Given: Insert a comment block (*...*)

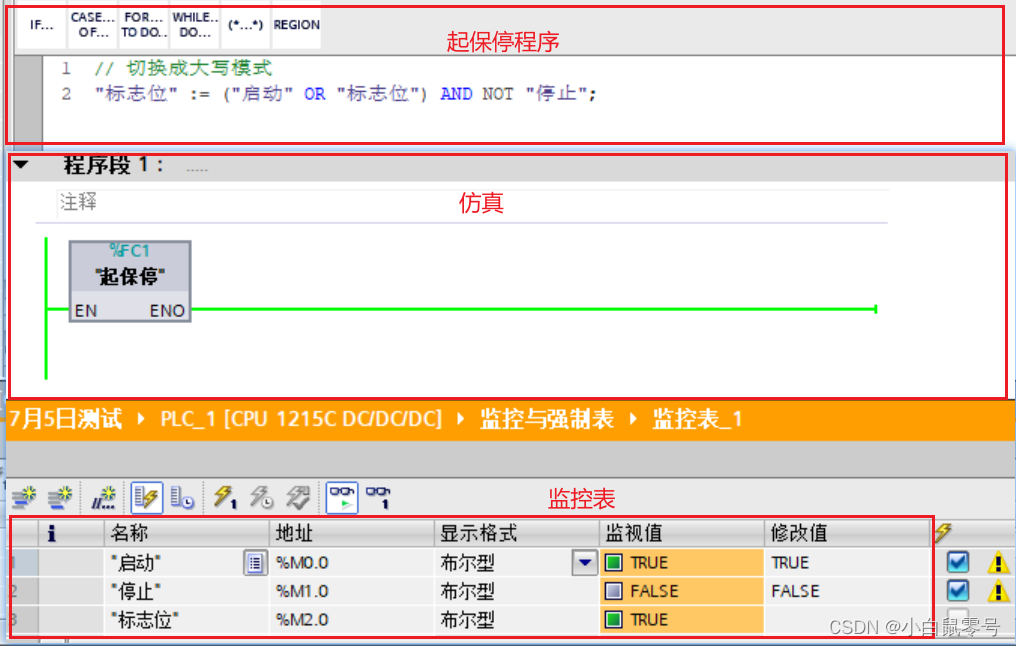Looking at the screenshot, I should 245,26.
